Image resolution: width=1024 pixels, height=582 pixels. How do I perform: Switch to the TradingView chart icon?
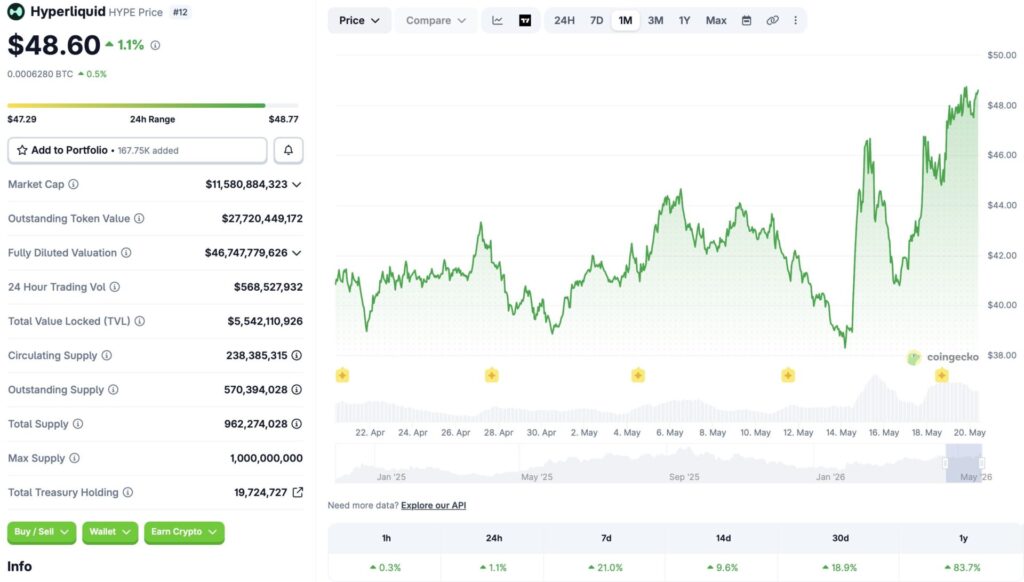coord(525,20)
